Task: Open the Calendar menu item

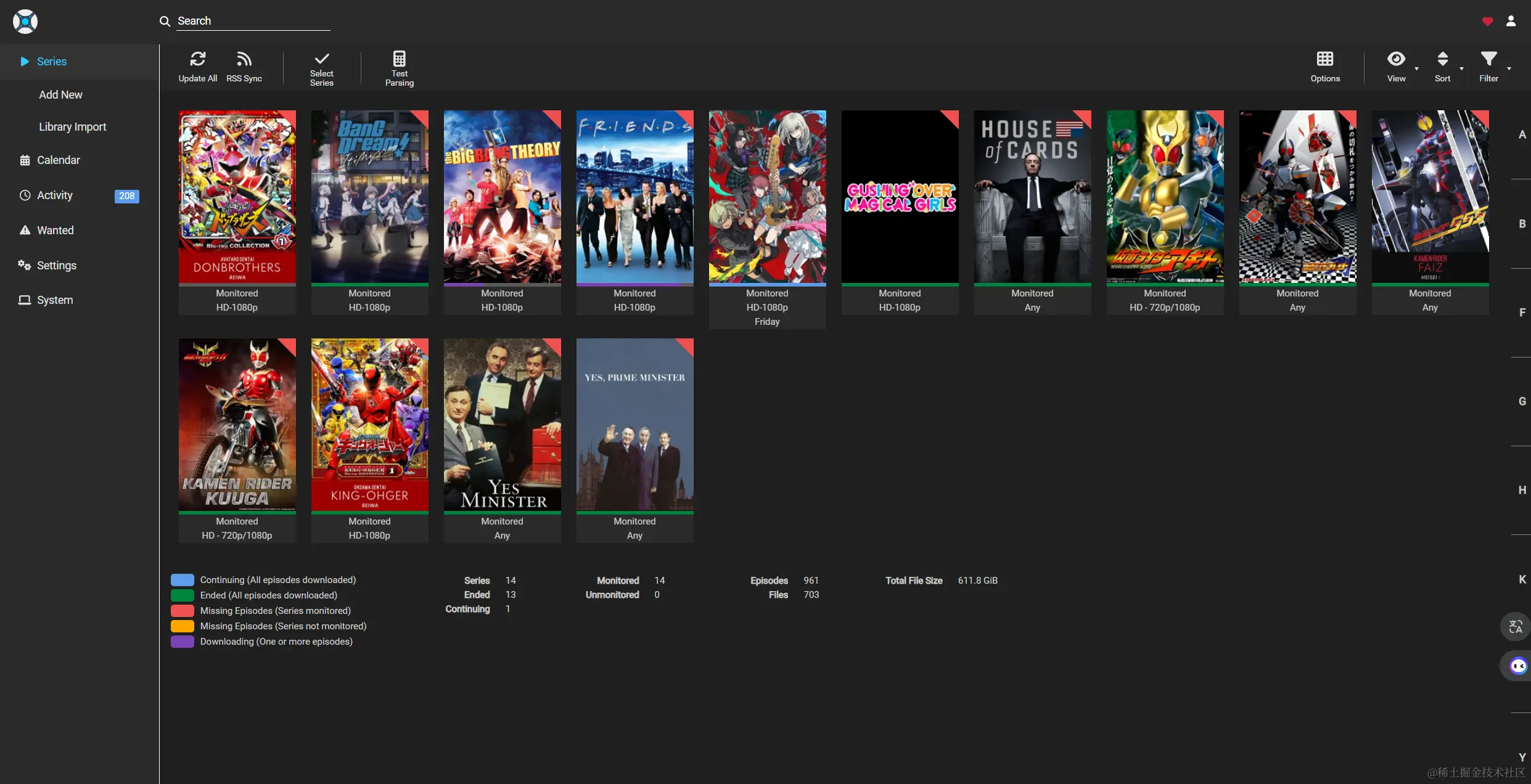Action: click(58, 160)
